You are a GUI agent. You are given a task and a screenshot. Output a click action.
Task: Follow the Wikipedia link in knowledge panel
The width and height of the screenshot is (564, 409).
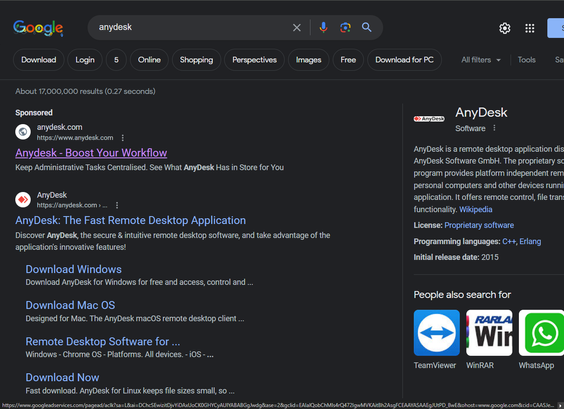tap(476, 209)
